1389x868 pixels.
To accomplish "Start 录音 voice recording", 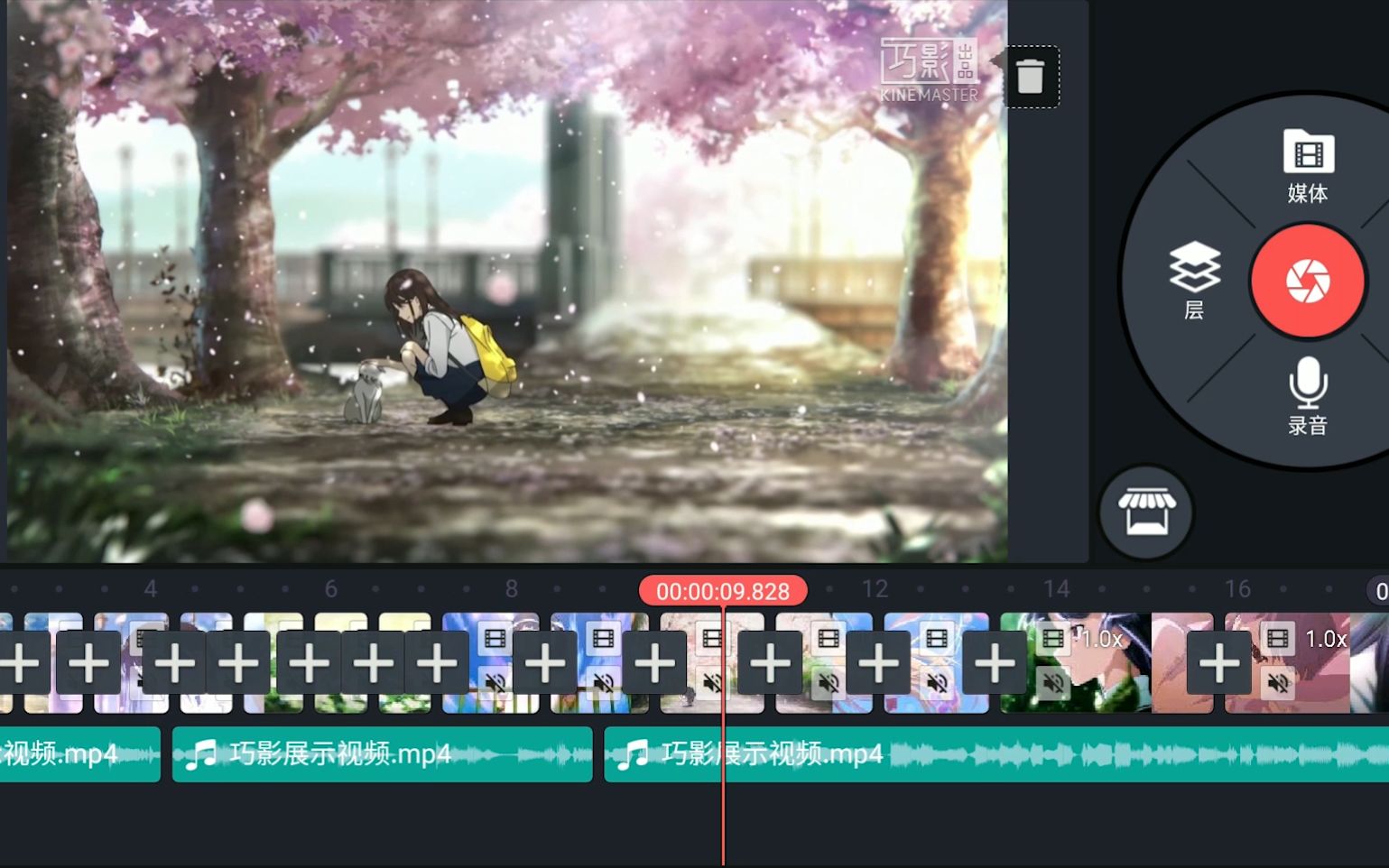I will coord(1308,395).
